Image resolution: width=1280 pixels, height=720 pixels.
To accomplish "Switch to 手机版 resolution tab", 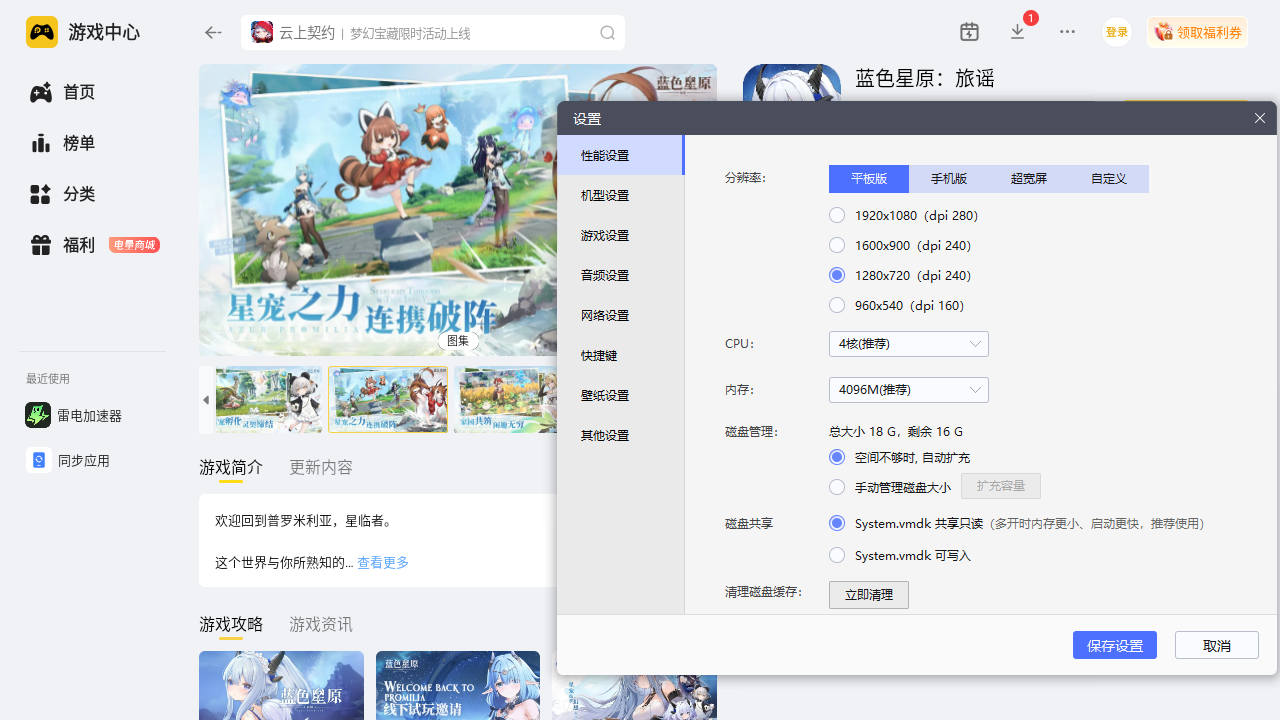I will point(948,179).
